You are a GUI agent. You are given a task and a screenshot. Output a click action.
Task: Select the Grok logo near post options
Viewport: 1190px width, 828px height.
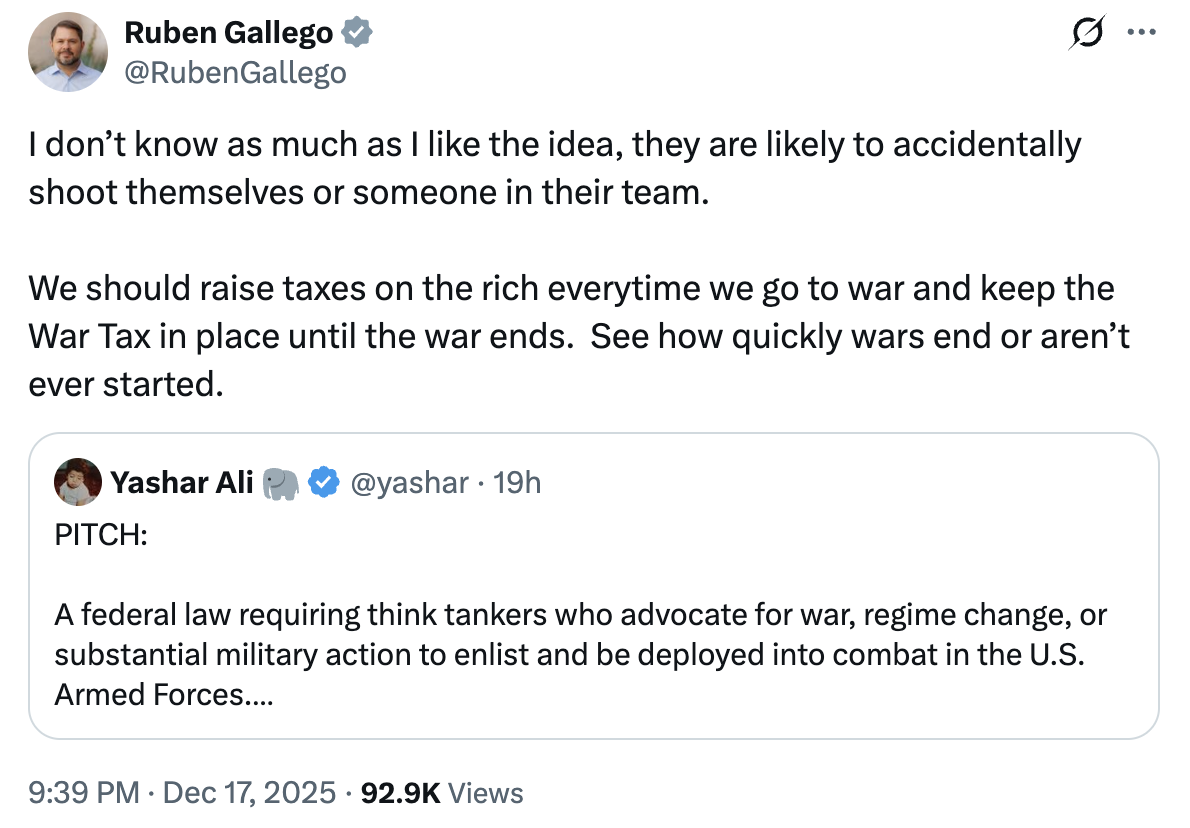pos(1087,33)
